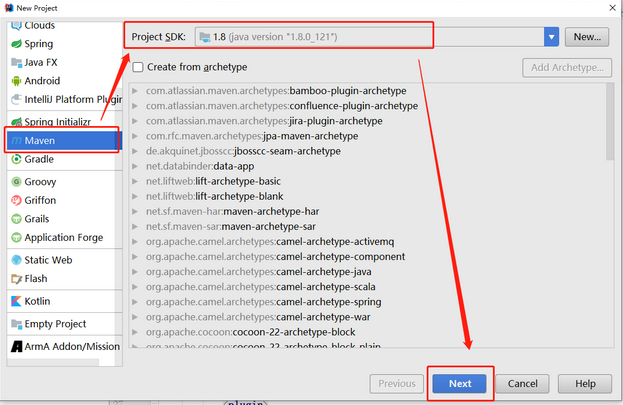
Task: Choose the Griffon project icon
Action: [16, 200]
